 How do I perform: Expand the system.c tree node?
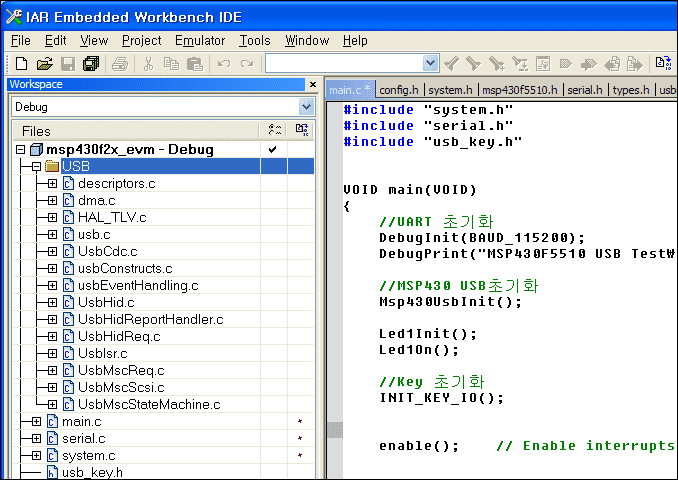pos(36,455)
